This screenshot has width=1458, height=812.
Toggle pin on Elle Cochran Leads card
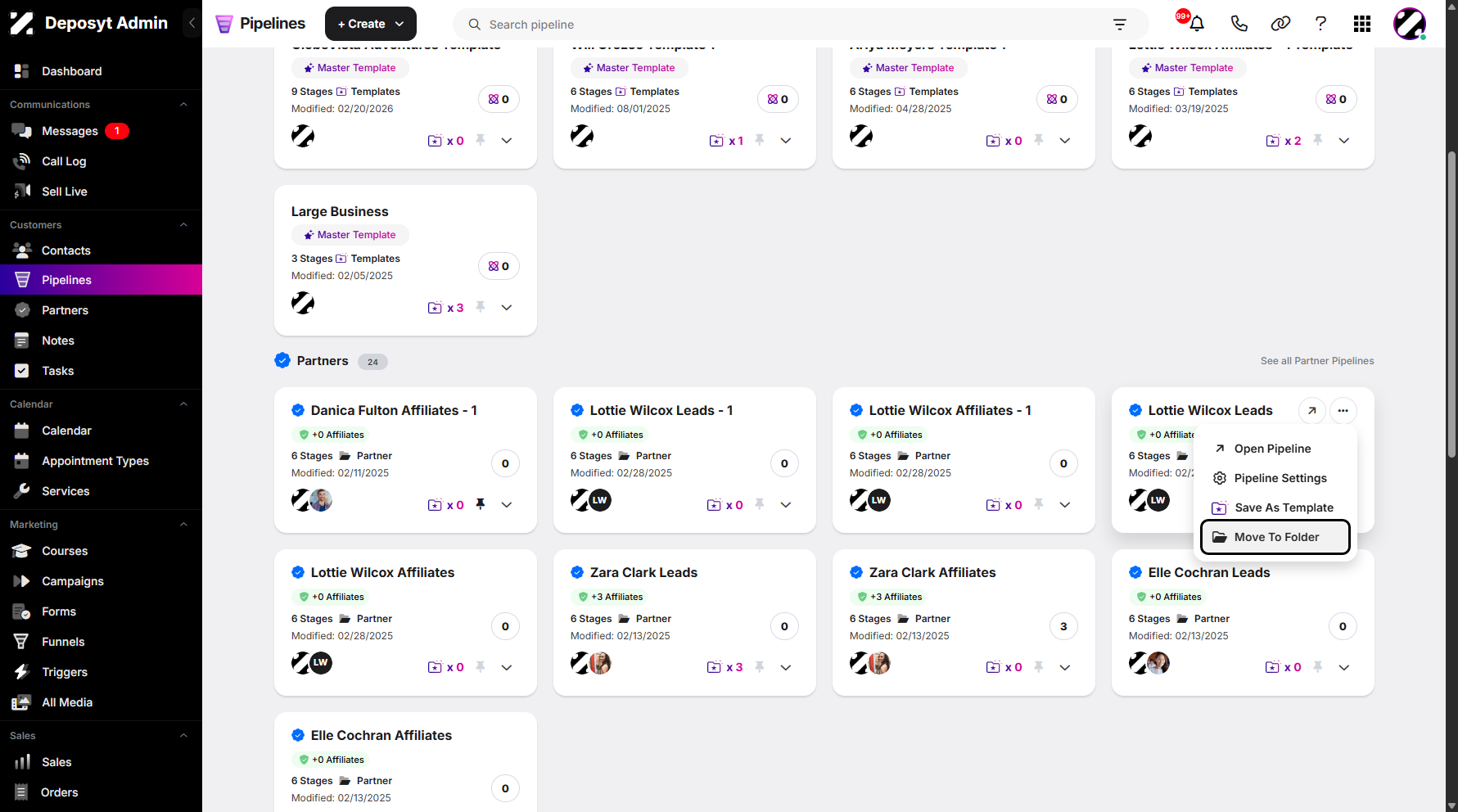[x=1318, y=667]
